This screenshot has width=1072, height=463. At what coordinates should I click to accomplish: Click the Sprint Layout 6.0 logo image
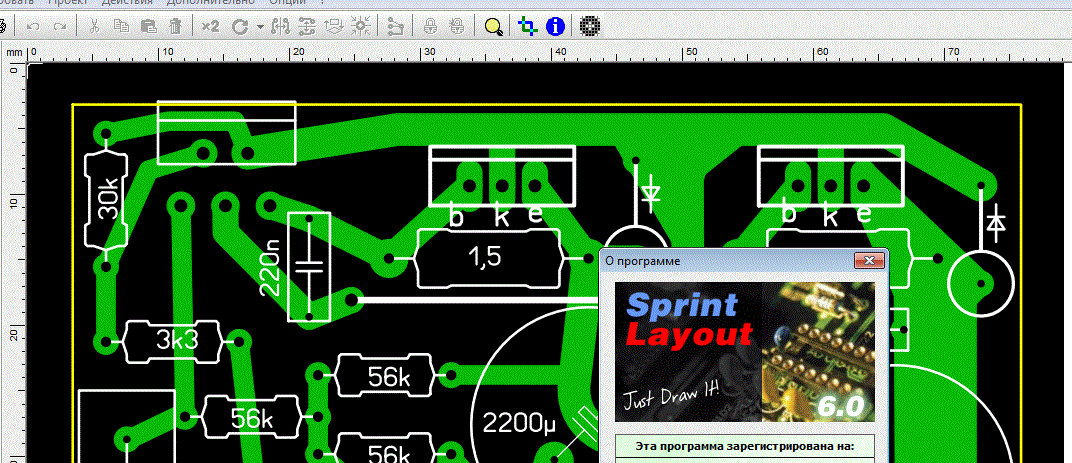pos(745,352)
